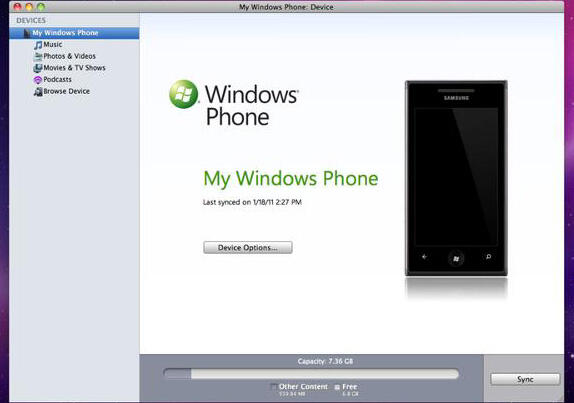Click the green My Windows Phone heading

pos(291,179)
